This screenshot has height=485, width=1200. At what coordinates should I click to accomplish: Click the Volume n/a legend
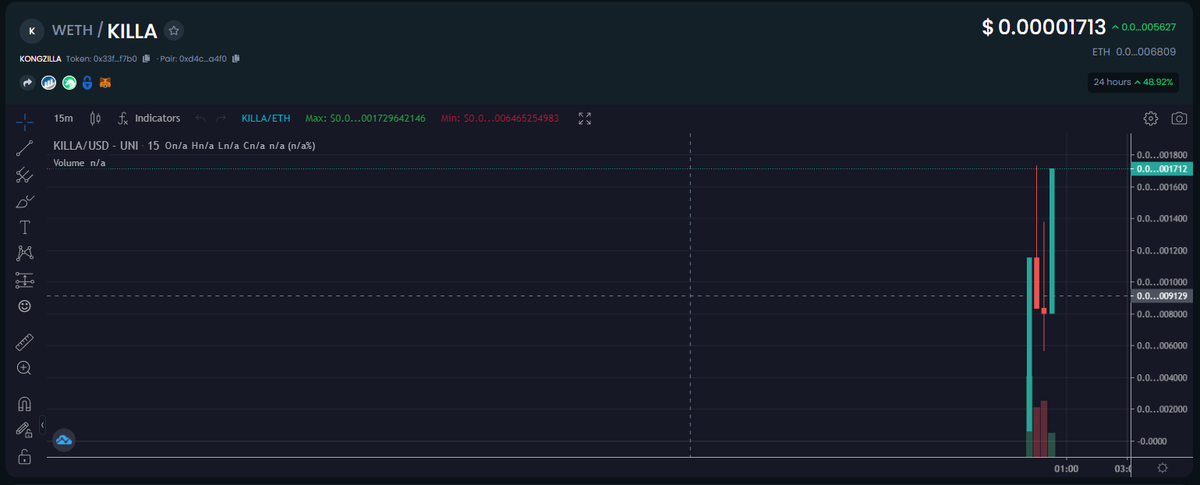click(79, 162)
